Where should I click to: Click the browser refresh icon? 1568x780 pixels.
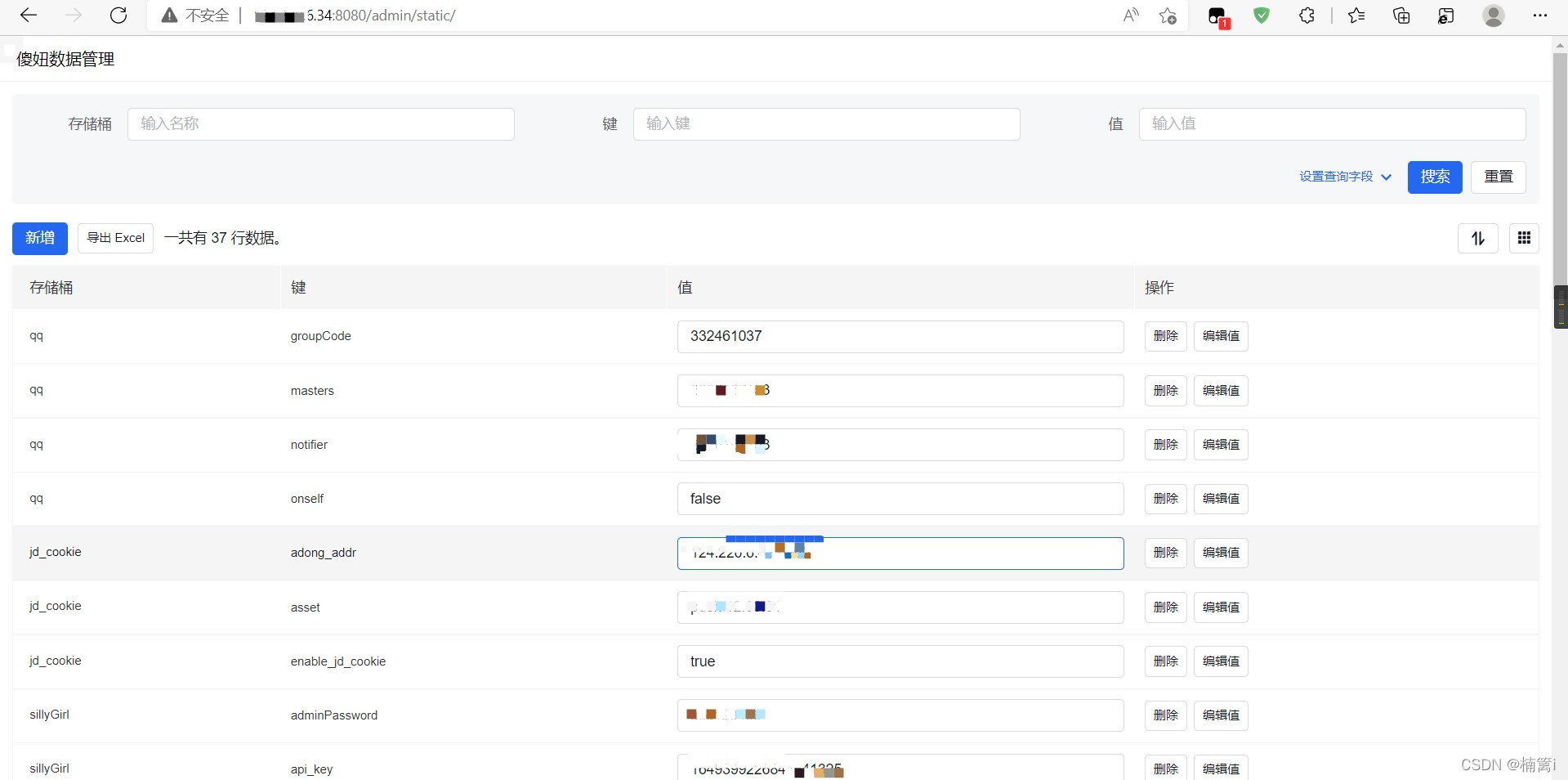pyautogui.click(x=118, y=16)
